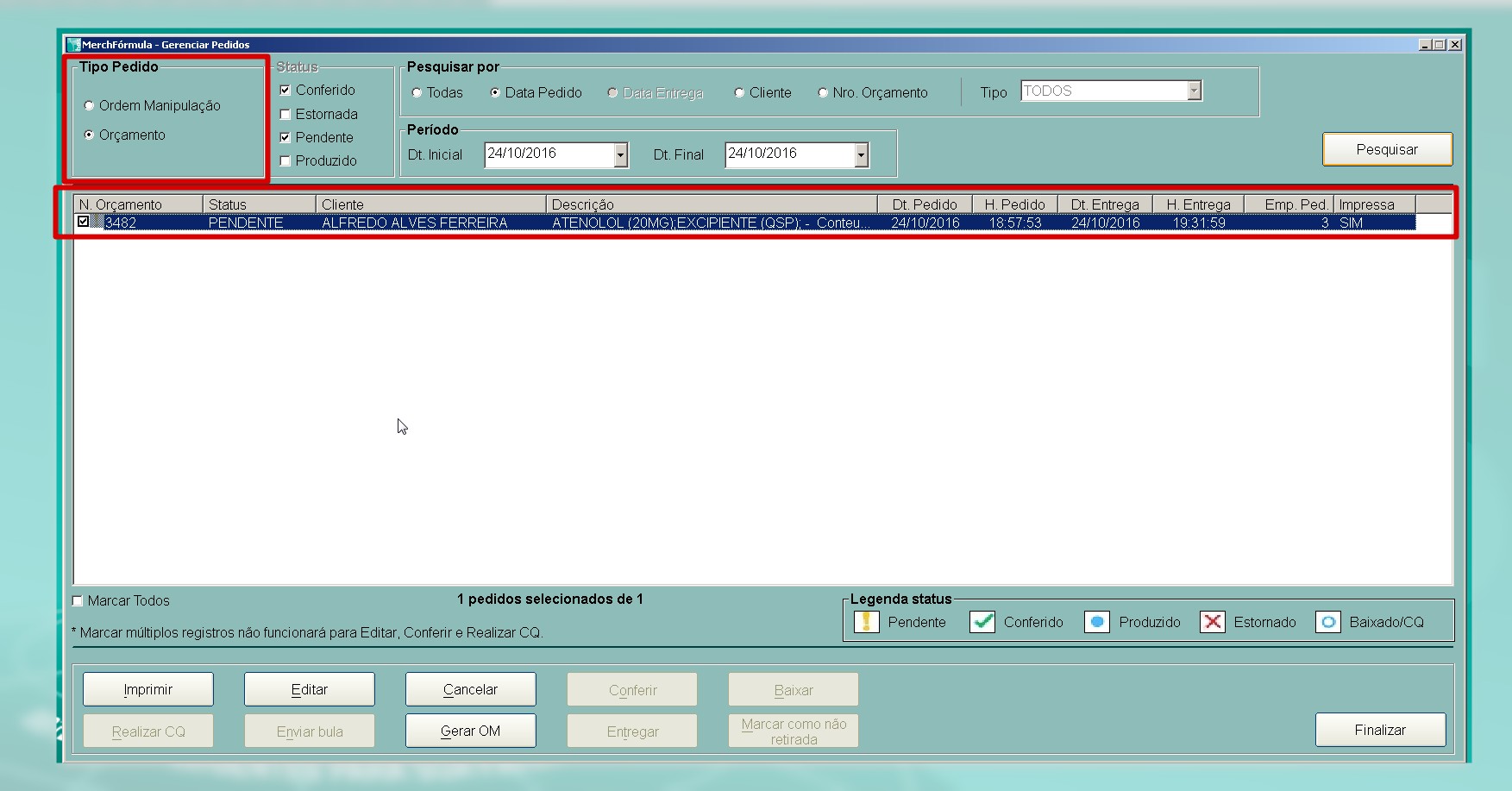
Task: Click the Pendente legend status icon
Action: (866, 622)
